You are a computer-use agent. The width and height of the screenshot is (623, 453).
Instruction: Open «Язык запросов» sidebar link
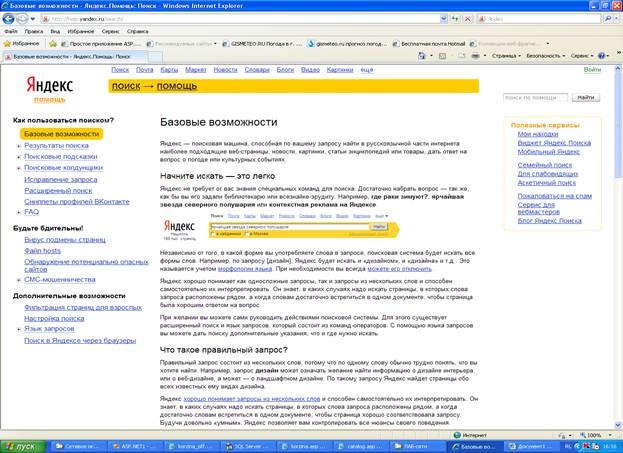click(x=49, y=329)
